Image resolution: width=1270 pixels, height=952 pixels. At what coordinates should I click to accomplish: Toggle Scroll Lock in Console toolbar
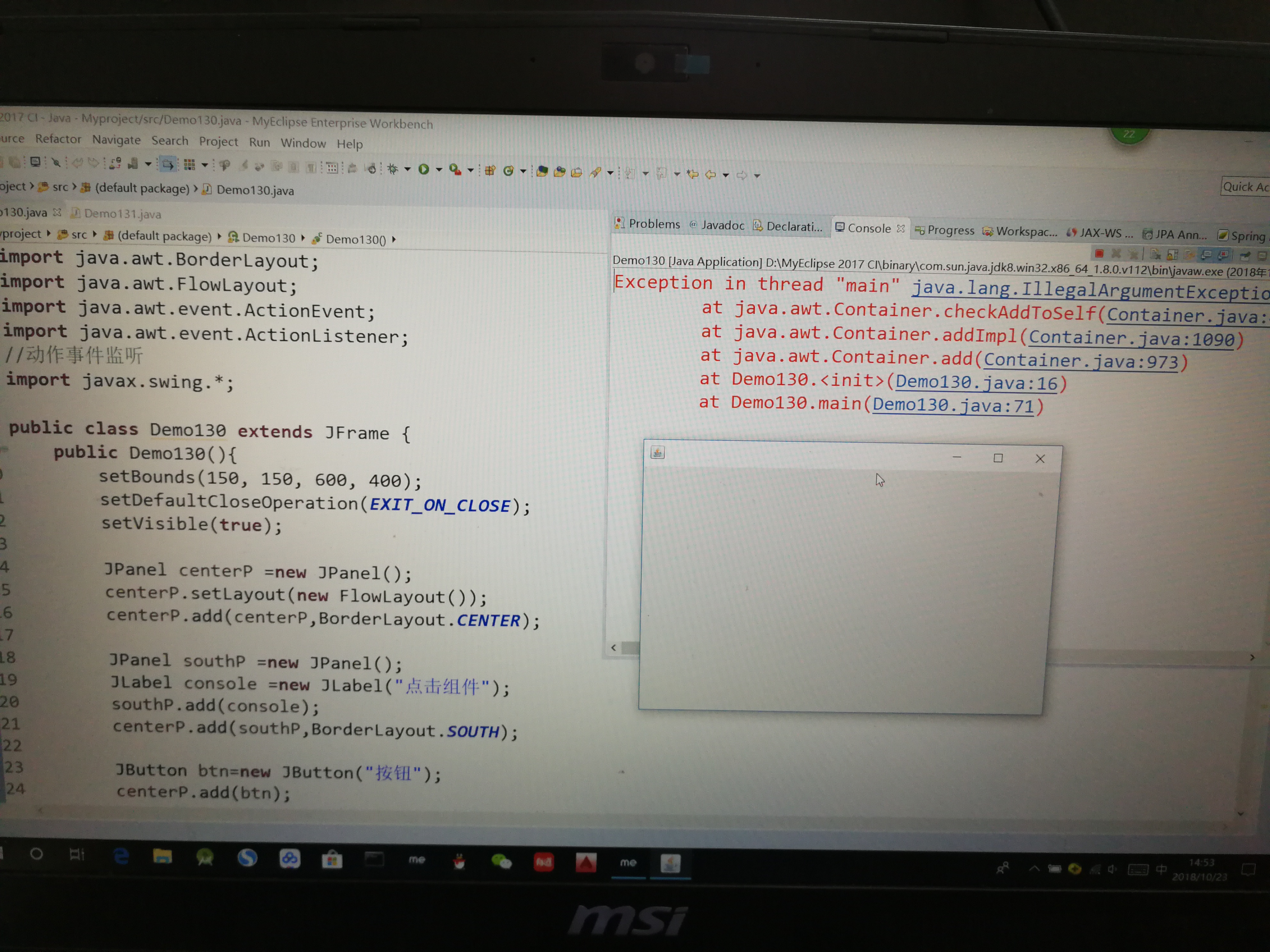point(1172,255)
